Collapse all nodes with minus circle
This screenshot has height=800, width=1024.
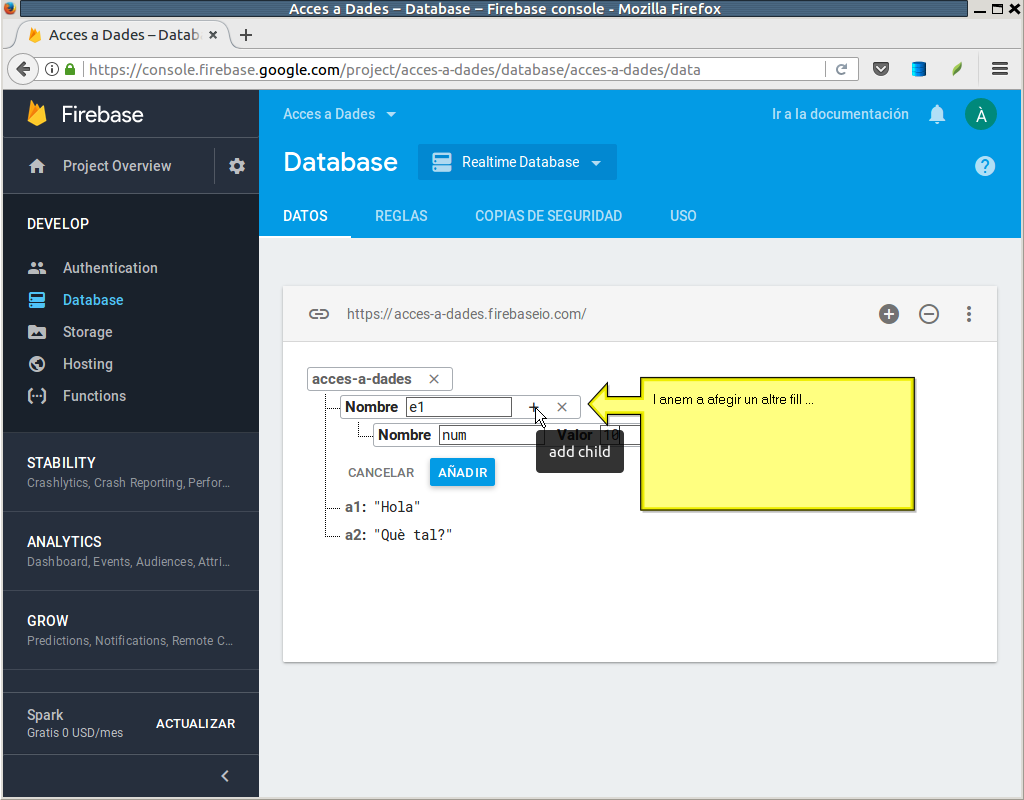click(x=929, y=314)
